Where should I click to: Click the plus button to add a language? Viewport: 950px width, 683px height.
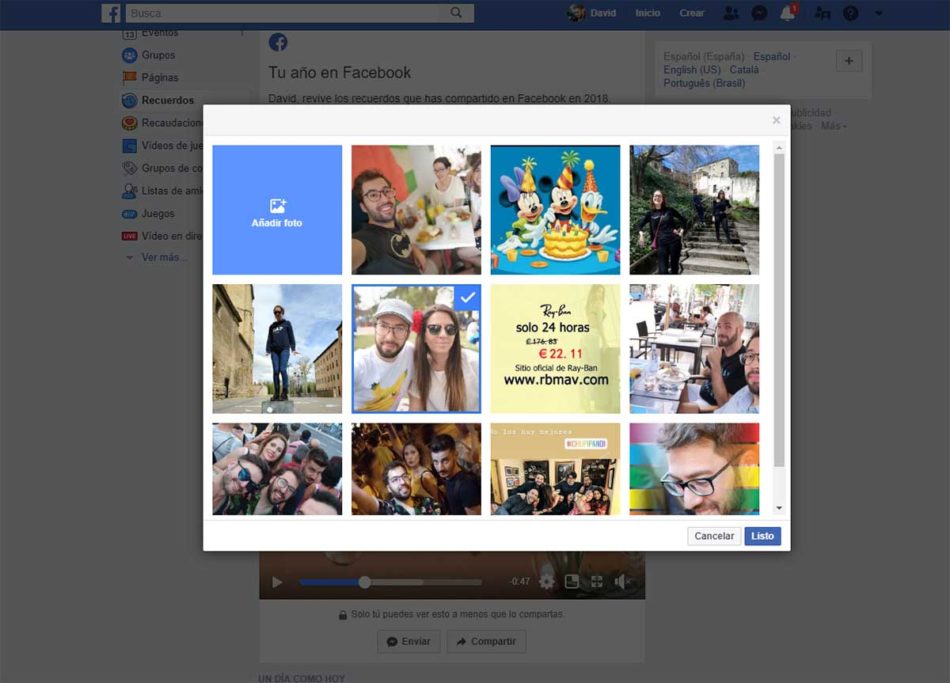point(849,61)
